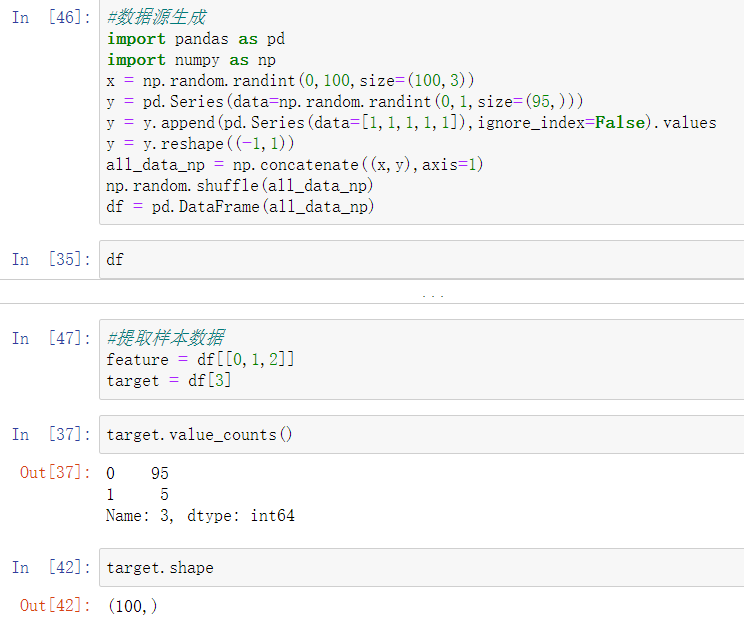Click the np.random.shuffle(all_data_np) line
The width and height of the screenshot is (744, 625).
pos(240,186)
